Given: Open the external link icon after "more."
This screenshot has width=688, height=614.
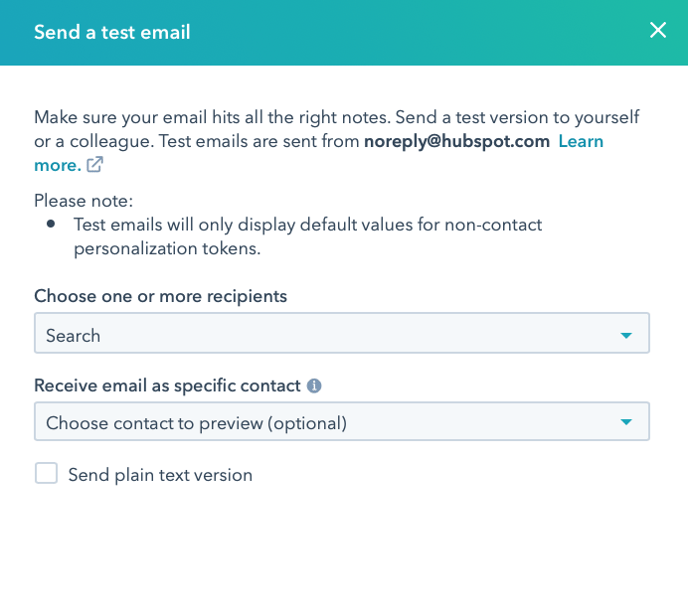Looking at the screenshot, I should pyautogui.click(x=95, y=165).
